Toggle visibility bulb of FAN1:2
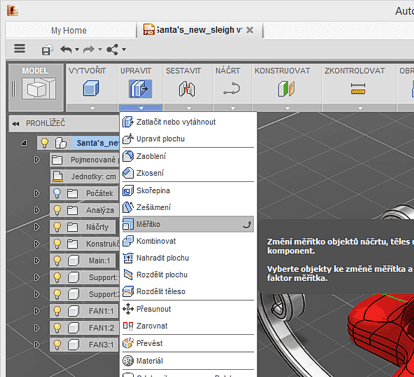The height and width of the screenshot is (377, 414). (57, 328)
